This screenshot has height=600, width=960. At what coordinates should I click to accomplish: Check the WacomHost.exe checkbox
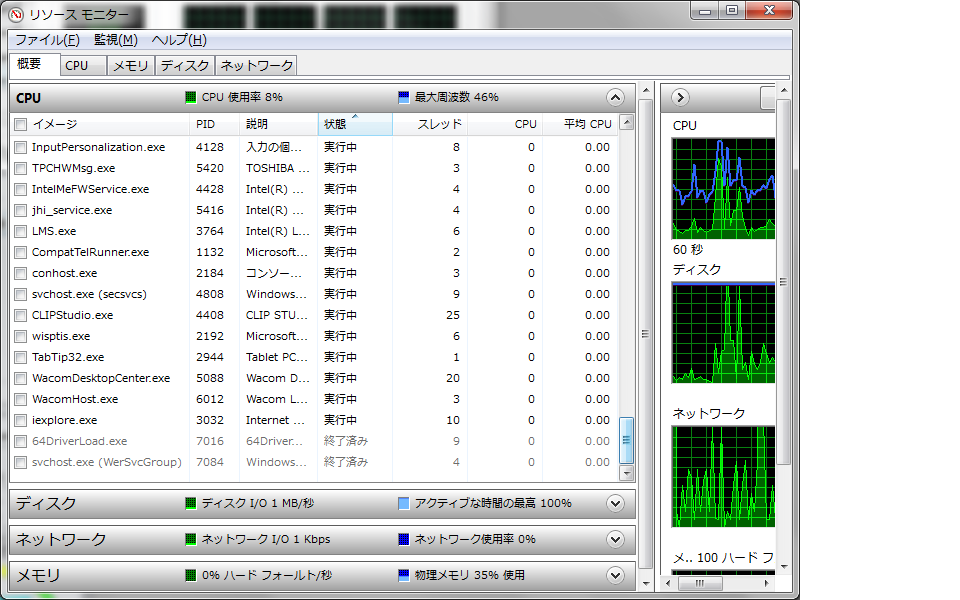[21, 399]
